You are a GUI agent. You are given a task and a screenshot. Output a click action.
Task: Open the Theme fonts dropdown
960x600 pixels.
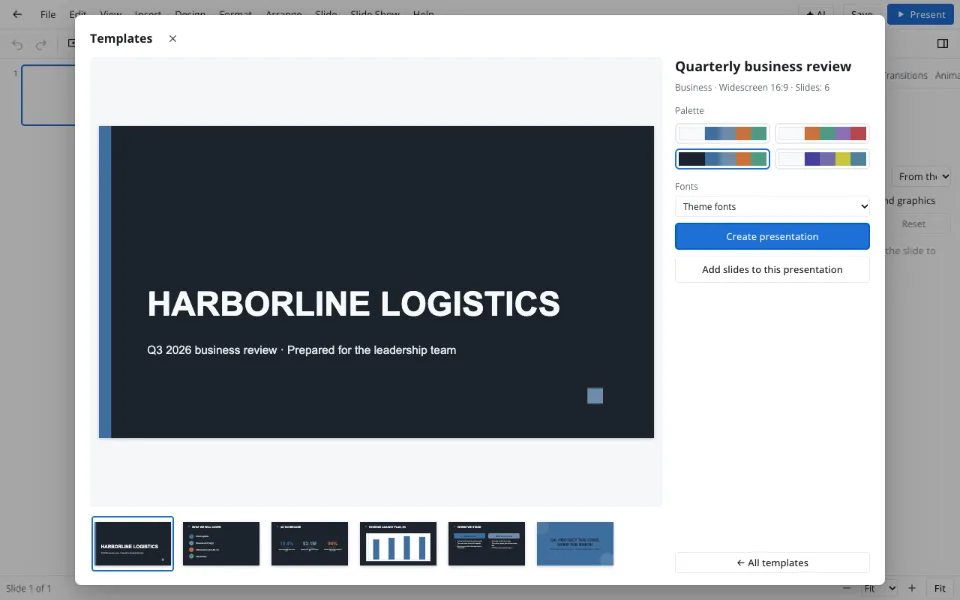[x=772, y=206]
